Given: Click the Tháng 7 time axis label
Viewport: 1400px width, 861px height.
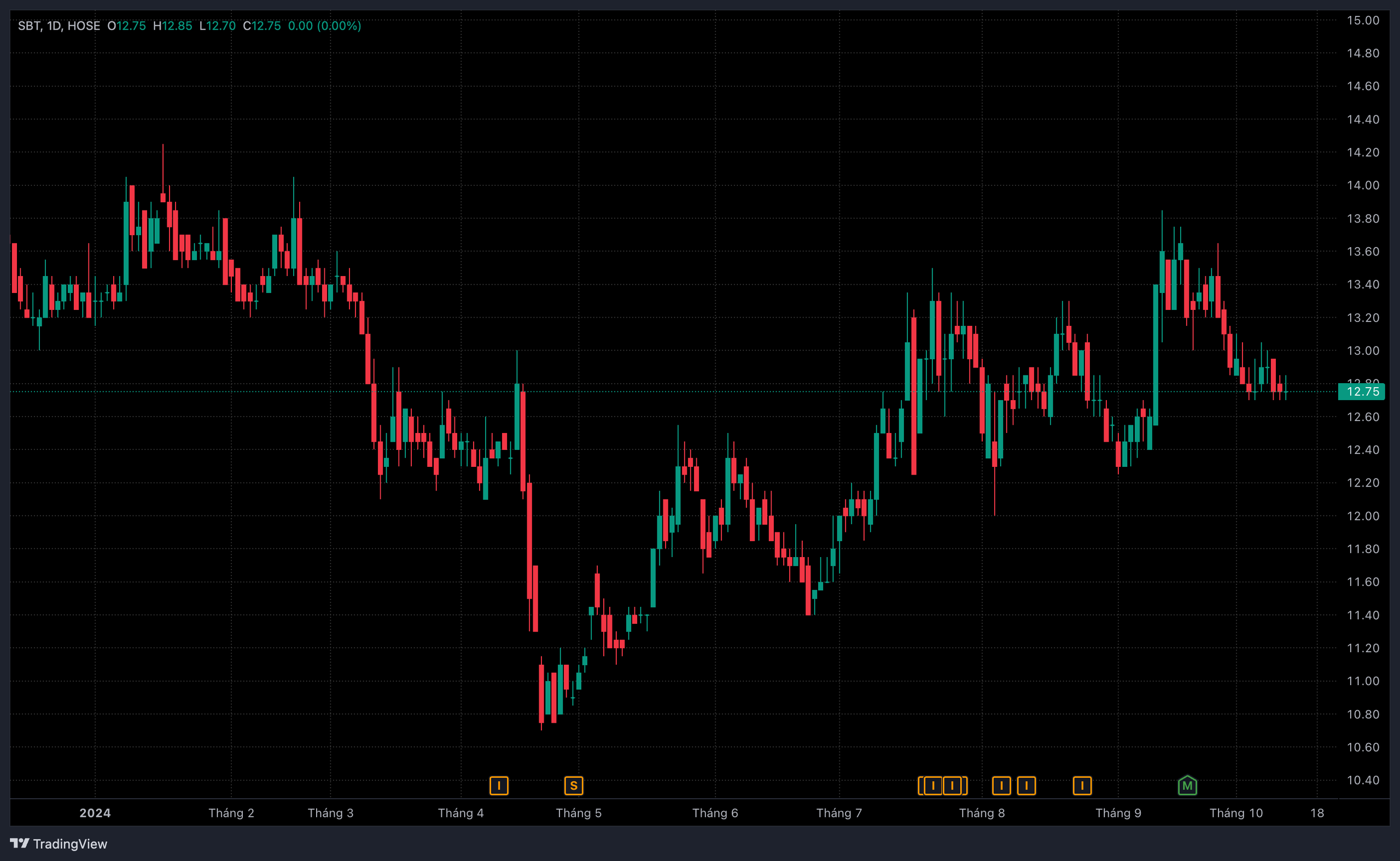Looking at the screenshot, I should coord(839,812).
